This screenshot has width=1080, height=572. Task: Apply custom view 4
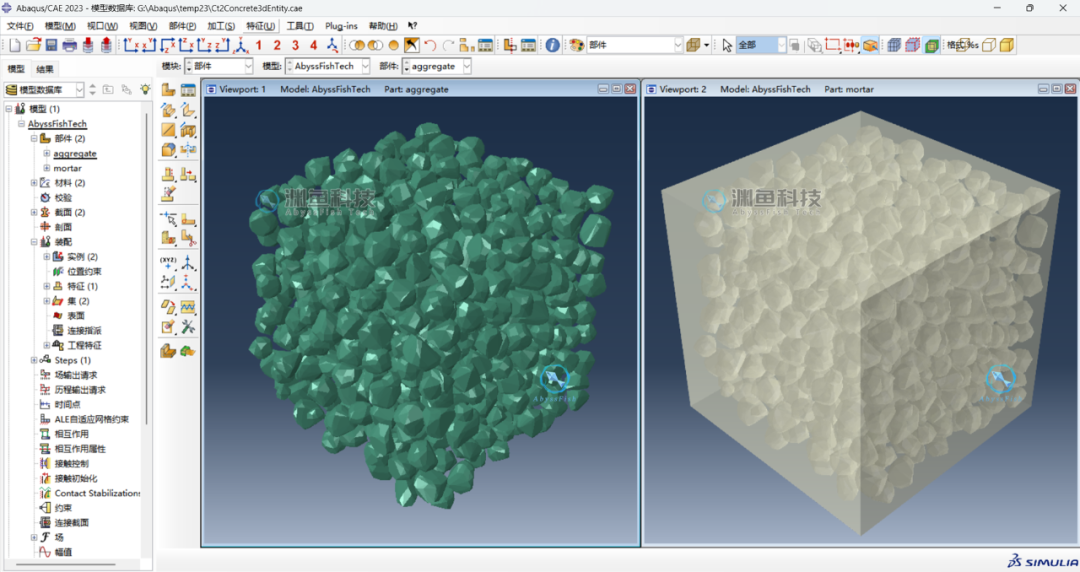tap(313, 45)
